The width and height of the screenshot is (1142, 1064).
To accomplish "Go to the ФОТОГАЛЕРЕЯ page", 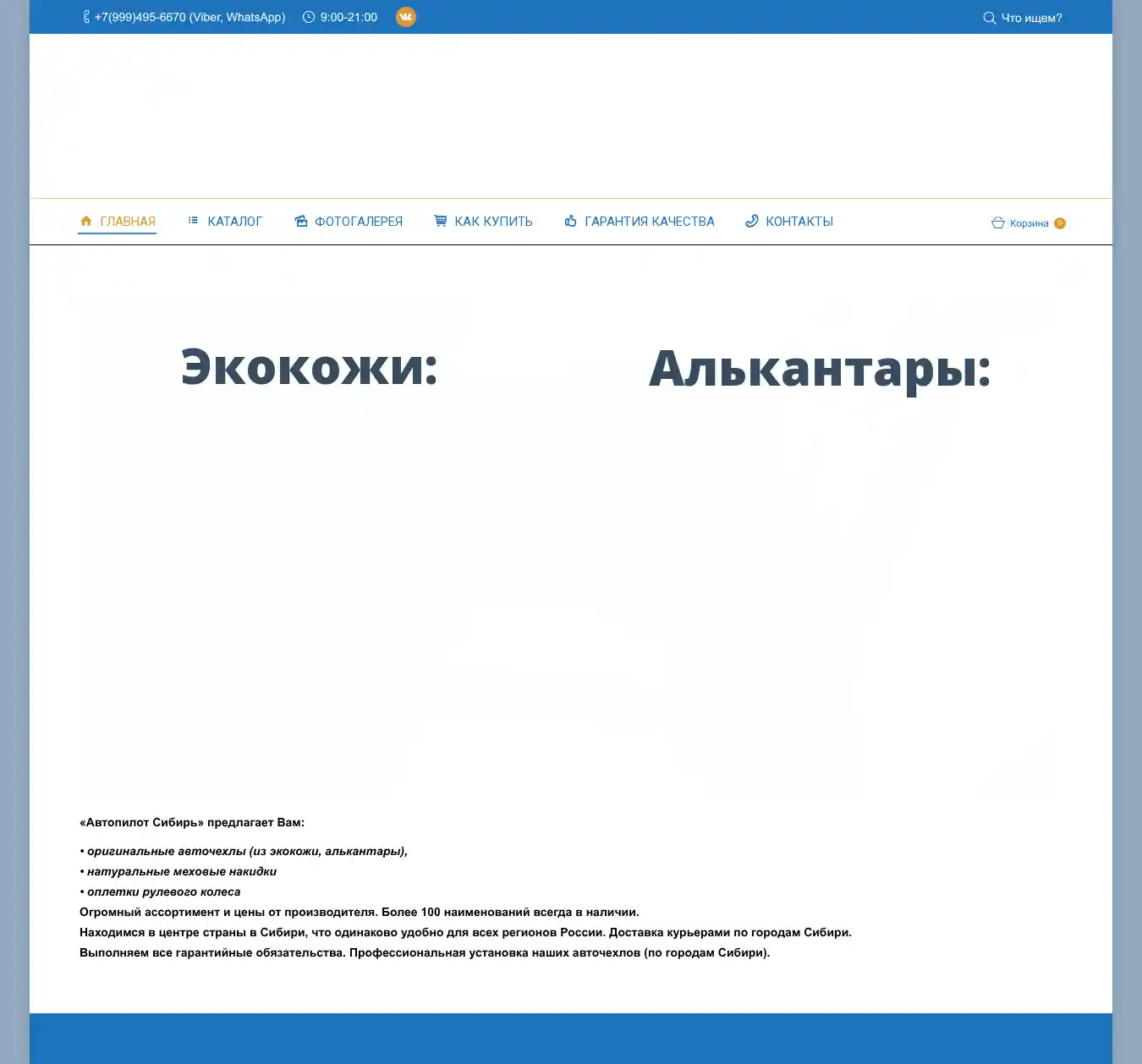I will (x=359, y=222).
